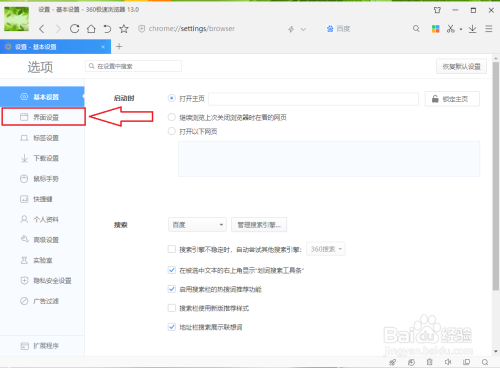The image size is (500, 368).
Task: Click the 恢复默认设置 button
Action: click(461, 66)
